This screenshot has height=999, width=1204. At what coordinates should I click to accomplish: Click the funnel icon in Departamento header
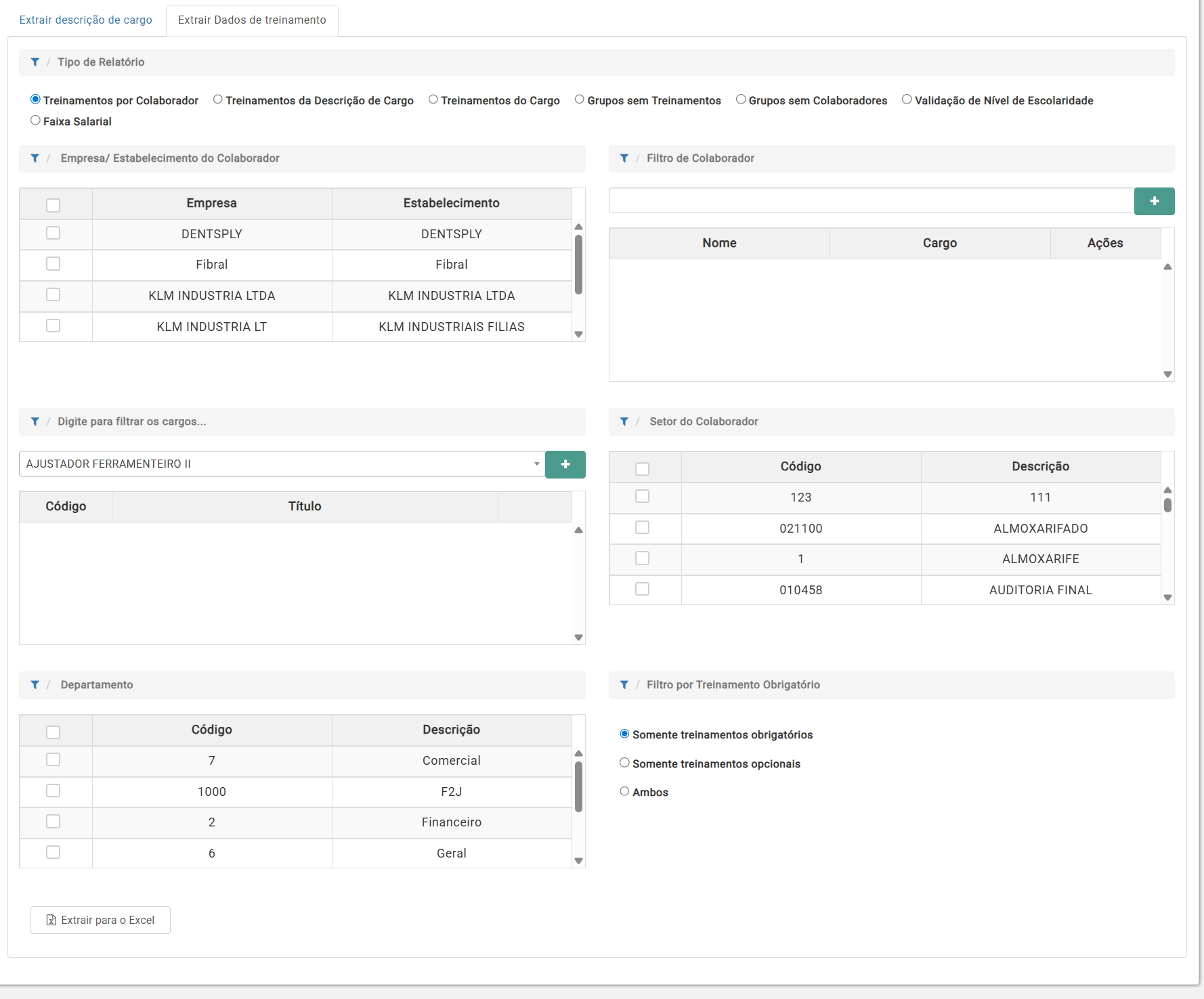pyautogui.click(x=35, y=685)
